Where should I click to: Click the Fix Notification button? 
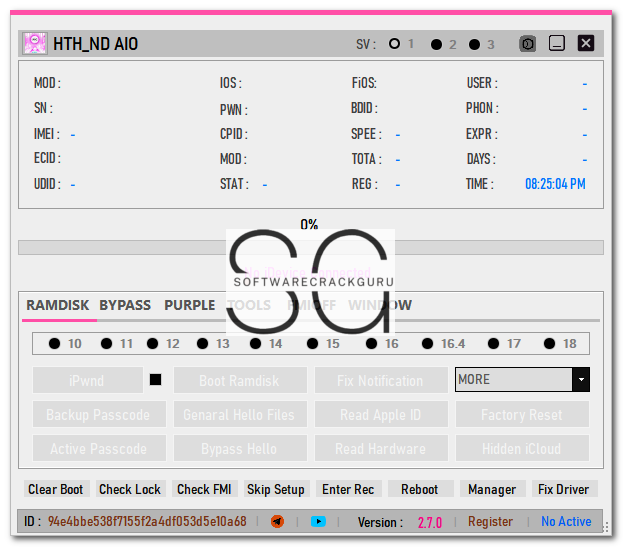381,380
